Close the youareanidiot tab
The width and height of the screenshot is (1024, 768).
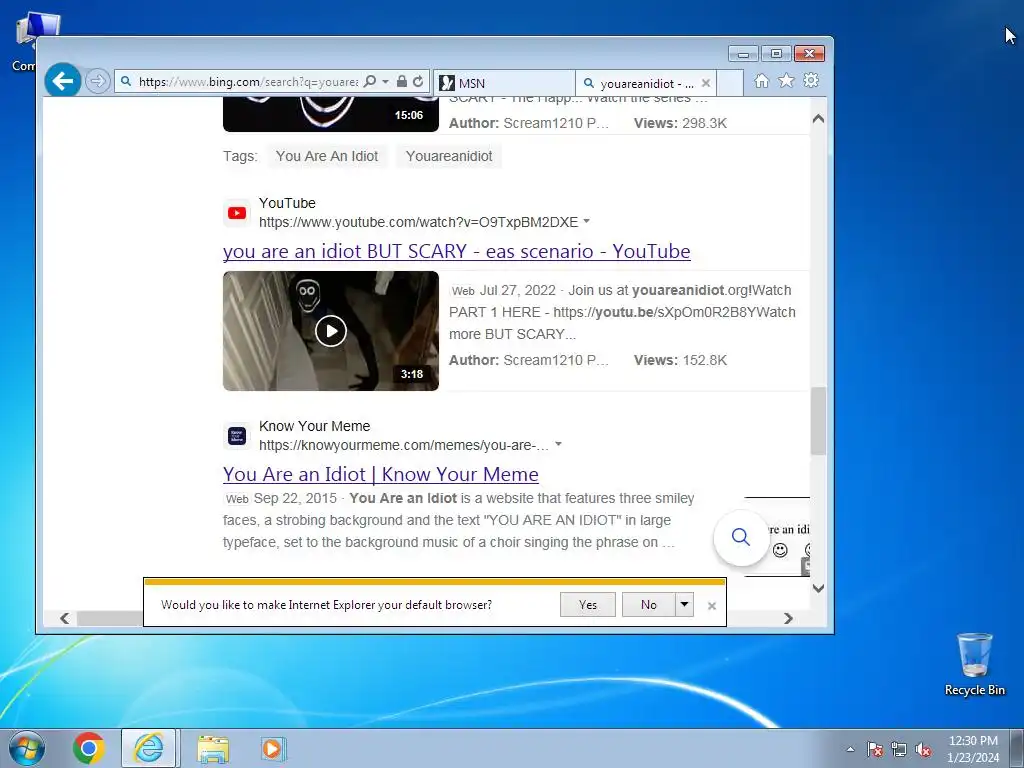[706, 83]
